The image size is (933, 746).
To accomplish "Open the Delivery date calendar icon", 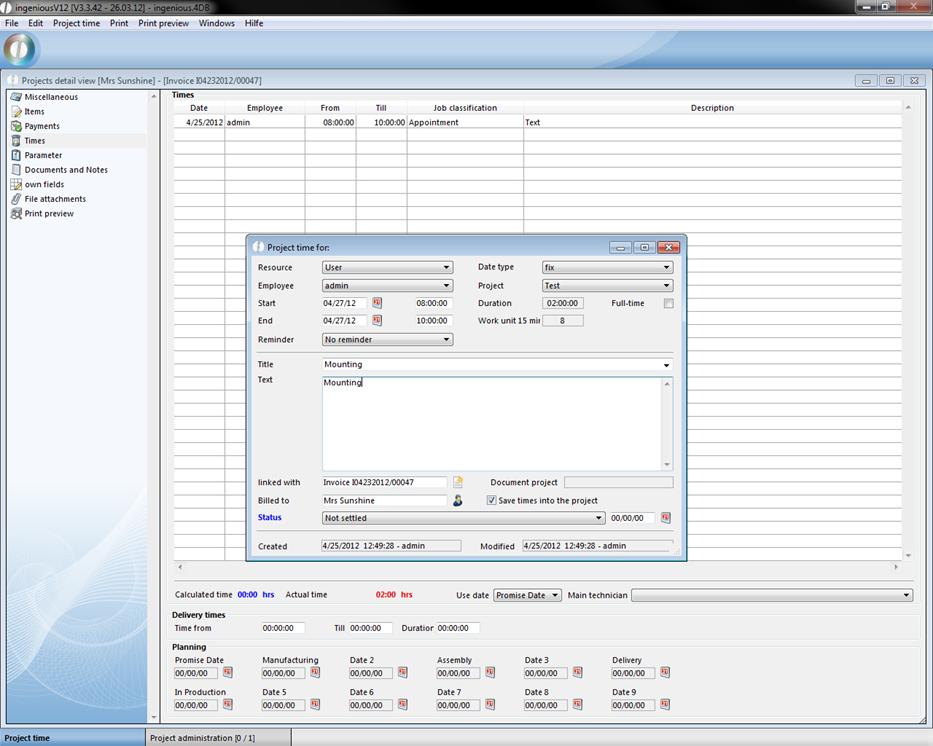I will 665,673.
